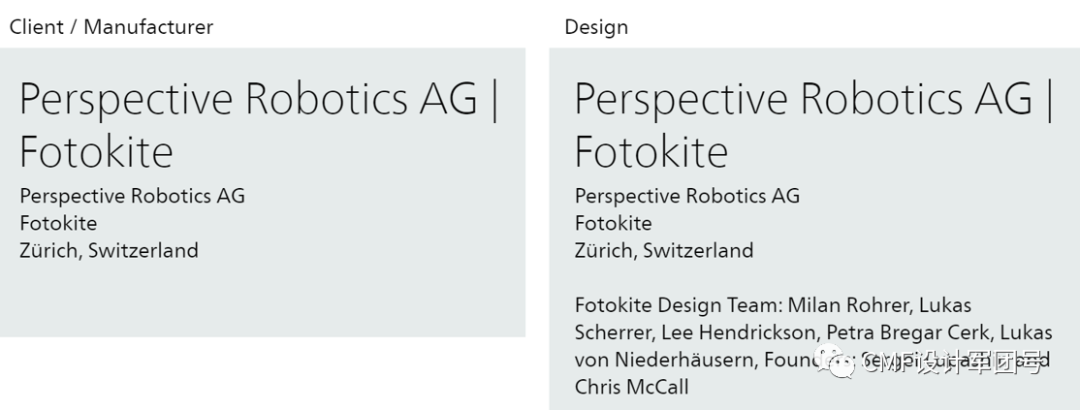
Task: Click small "Fotokite" line in Client panel
Action: pos(58,223)
